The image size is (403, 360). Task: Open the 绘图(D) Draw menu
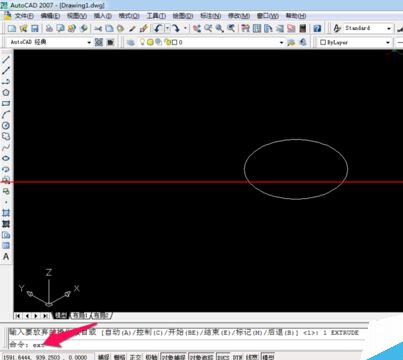[x=183, y=16]
